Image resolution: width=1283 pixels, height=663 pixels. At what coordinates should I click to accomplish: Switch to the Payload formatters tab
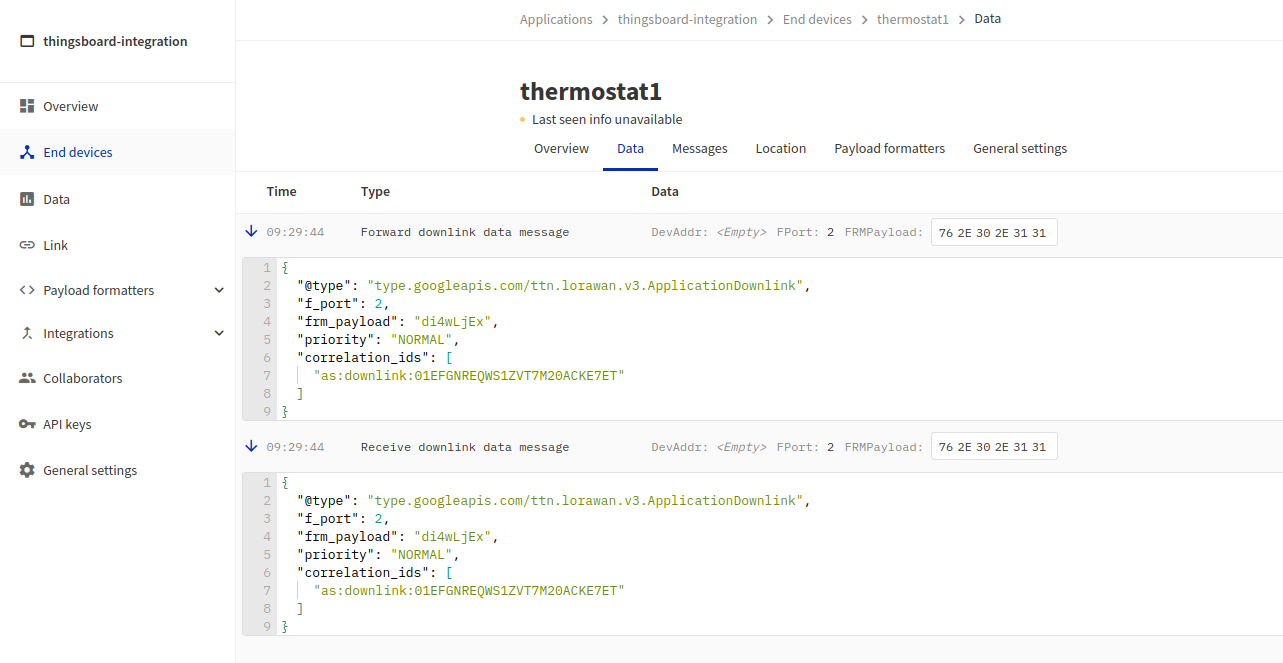[x=890, y=148]
